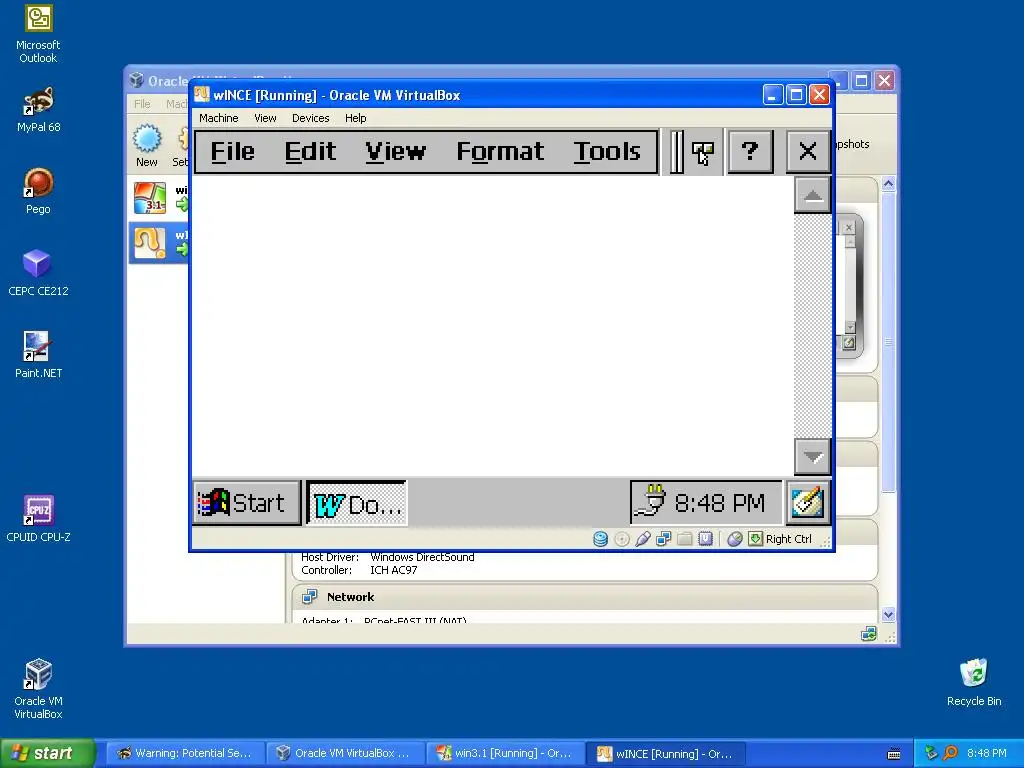The image size is (1024, 768).
Task: Open the VM window's View menu
Action: point(265,118)
